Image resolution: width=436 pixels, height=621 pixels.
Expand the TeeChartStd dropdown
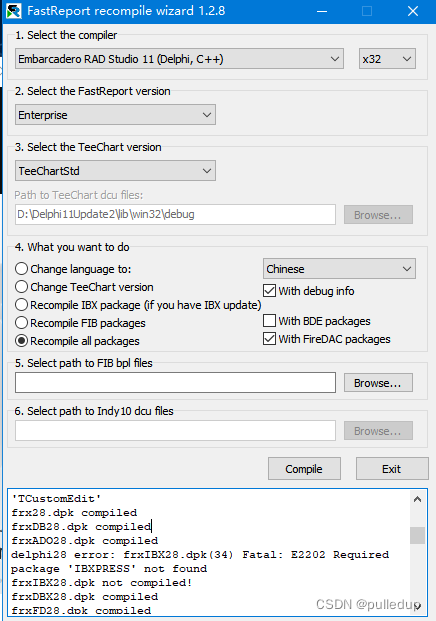pyautogui.click(x=115, y=171)
